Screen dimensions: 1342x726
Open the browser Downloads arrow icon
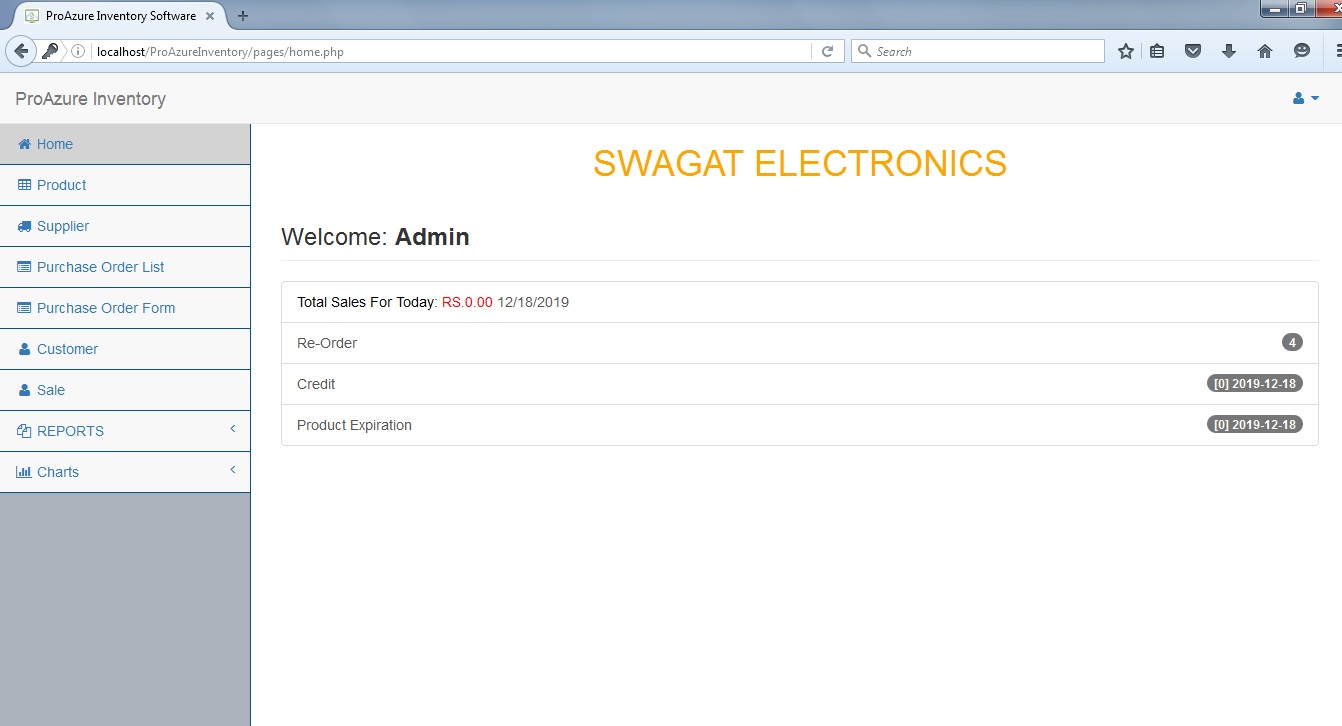click(x=1229, y=51)
